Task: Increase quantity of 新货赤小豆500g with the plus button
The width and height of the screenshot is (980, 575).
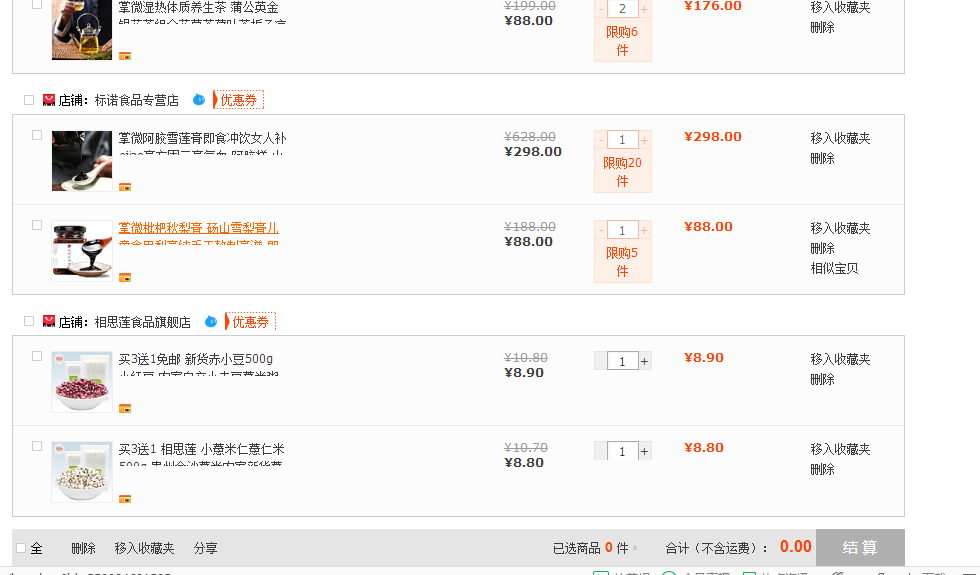Action: pyautogui.click(x=644, y=361)
